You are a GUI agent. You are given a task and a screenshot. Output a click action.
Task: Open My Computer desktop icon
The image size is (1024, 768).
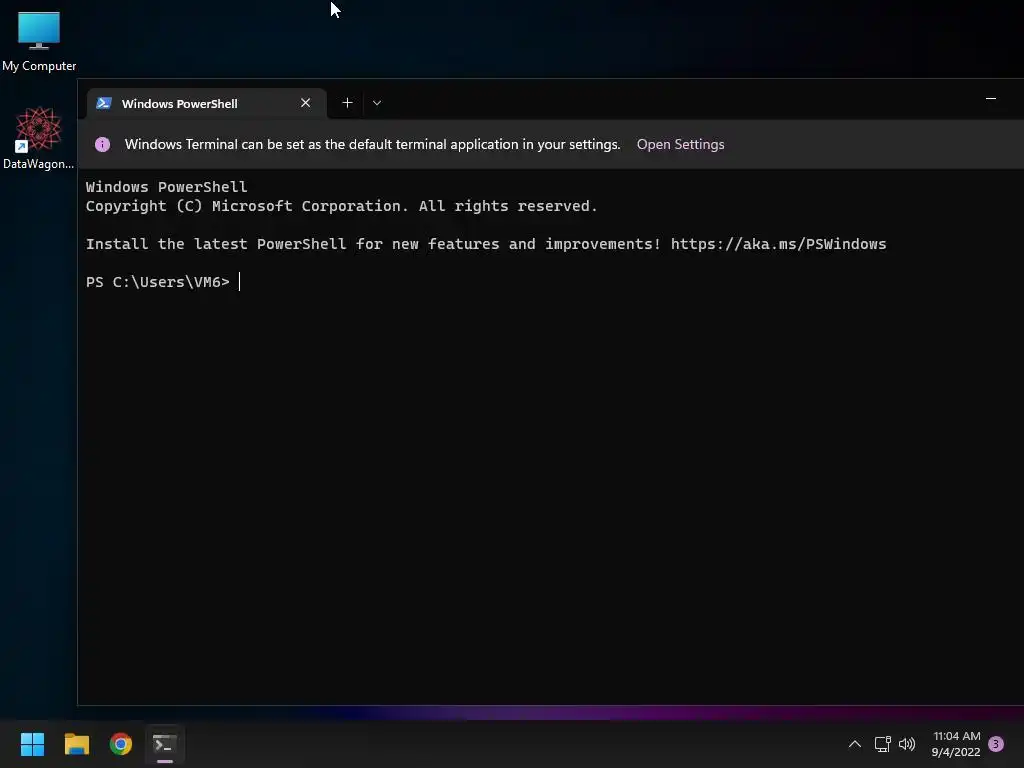click(39, 42)
